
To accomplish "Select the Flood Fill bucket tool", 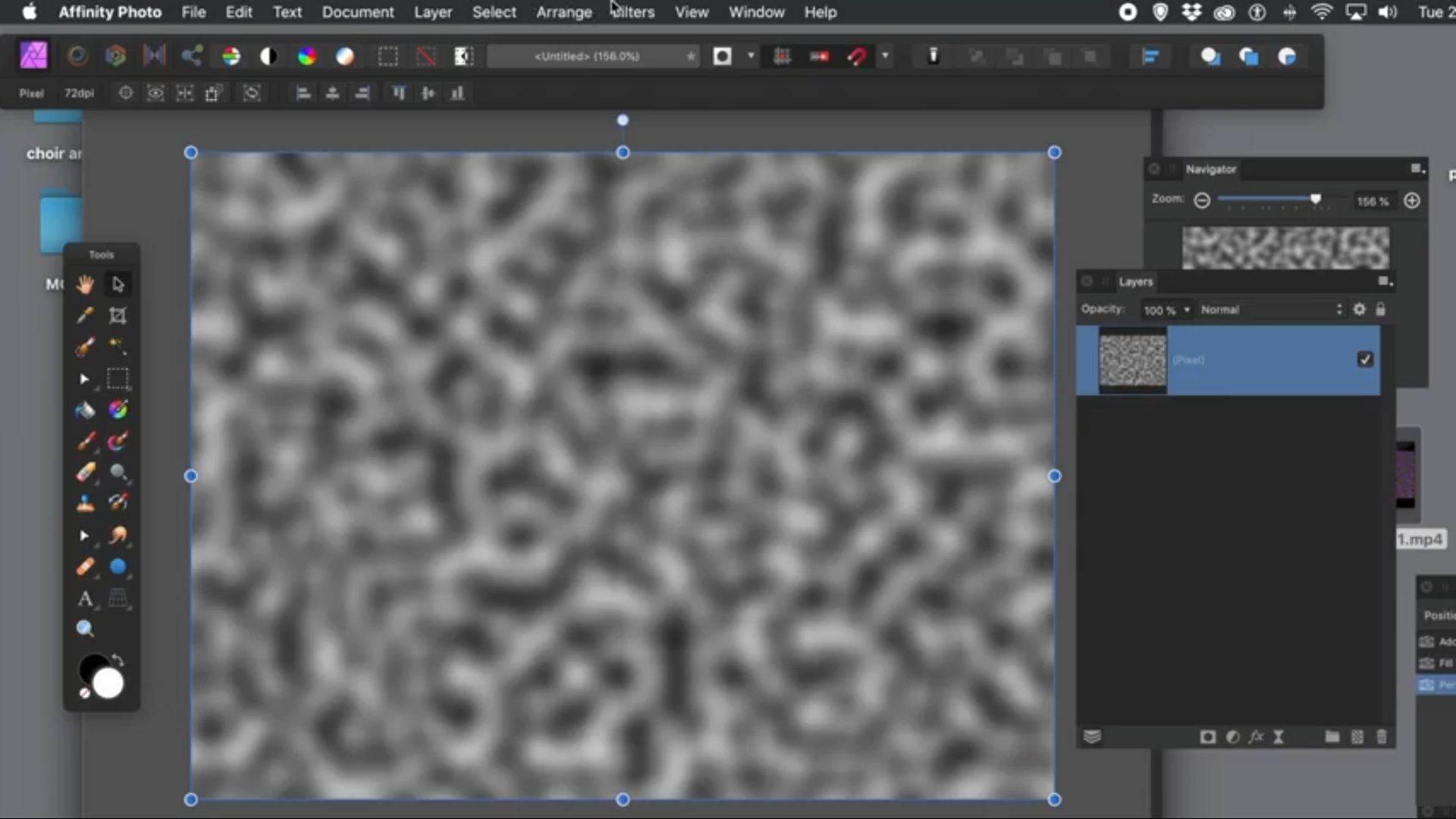I will [85, 410].
